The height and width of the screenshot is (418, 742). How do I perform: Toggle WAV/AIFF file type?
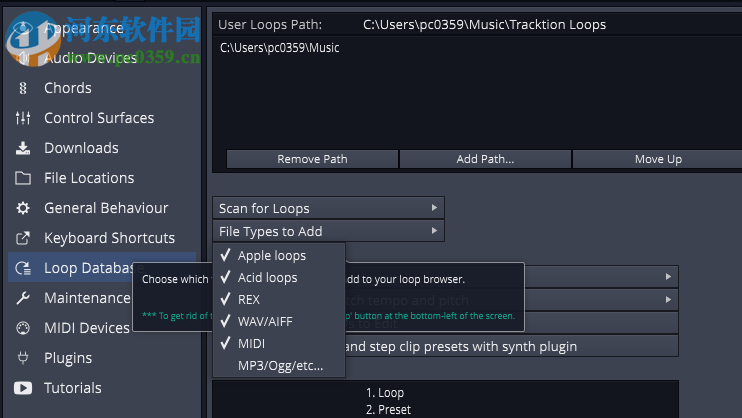pyautogui.click(x=279, y=321)
